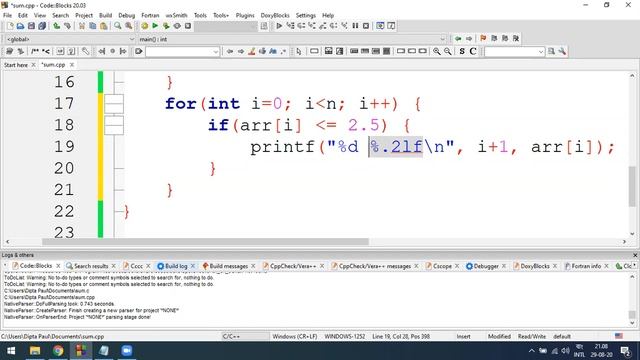The height and width of the screenshot is (360, 640).
Task: Open the Debugger log tab
Action: point(486,266)
